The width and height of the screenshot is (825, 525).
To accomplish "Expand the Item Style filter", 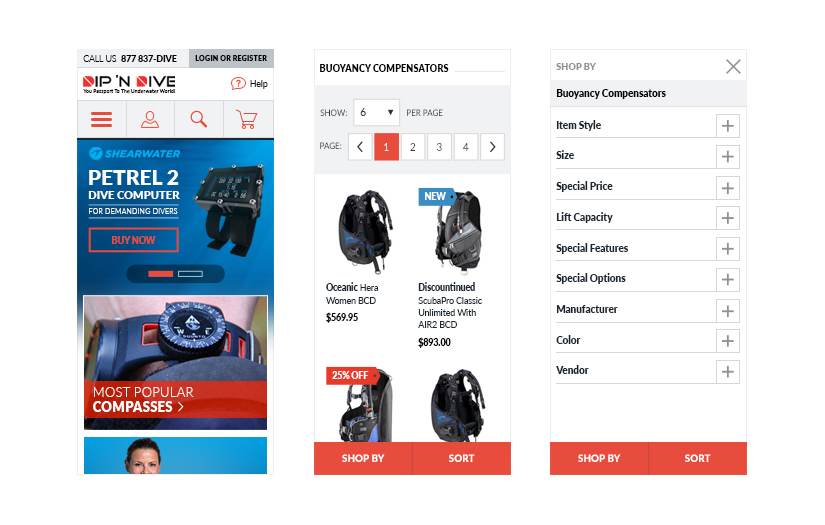I will [728, 126].
